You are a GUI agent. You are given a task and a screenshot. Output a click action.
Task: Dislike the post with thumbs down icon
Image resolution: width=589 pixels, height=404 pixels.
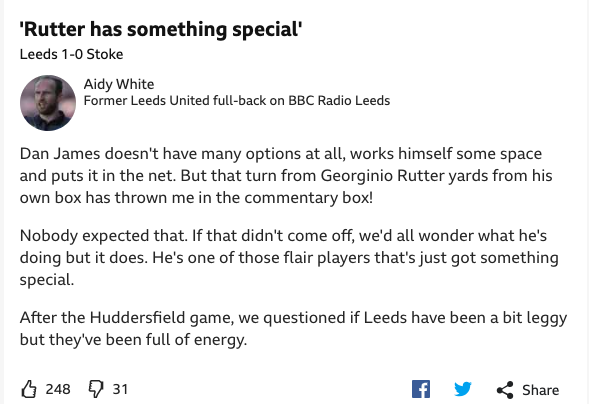pos(96,389)
